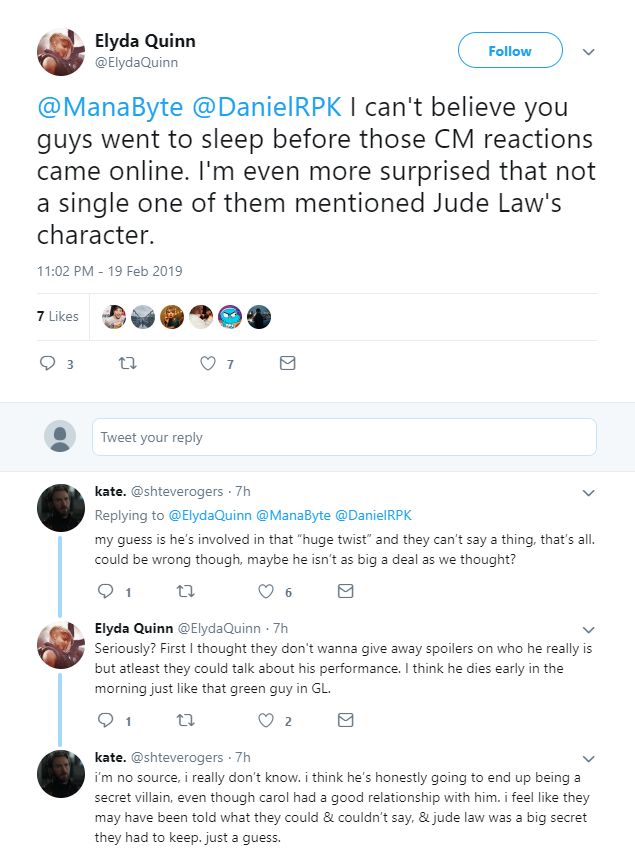Viewport: 635px width, 854px height.
Task: Expand options on kate's first reply
Action: (x=589, y=493)
